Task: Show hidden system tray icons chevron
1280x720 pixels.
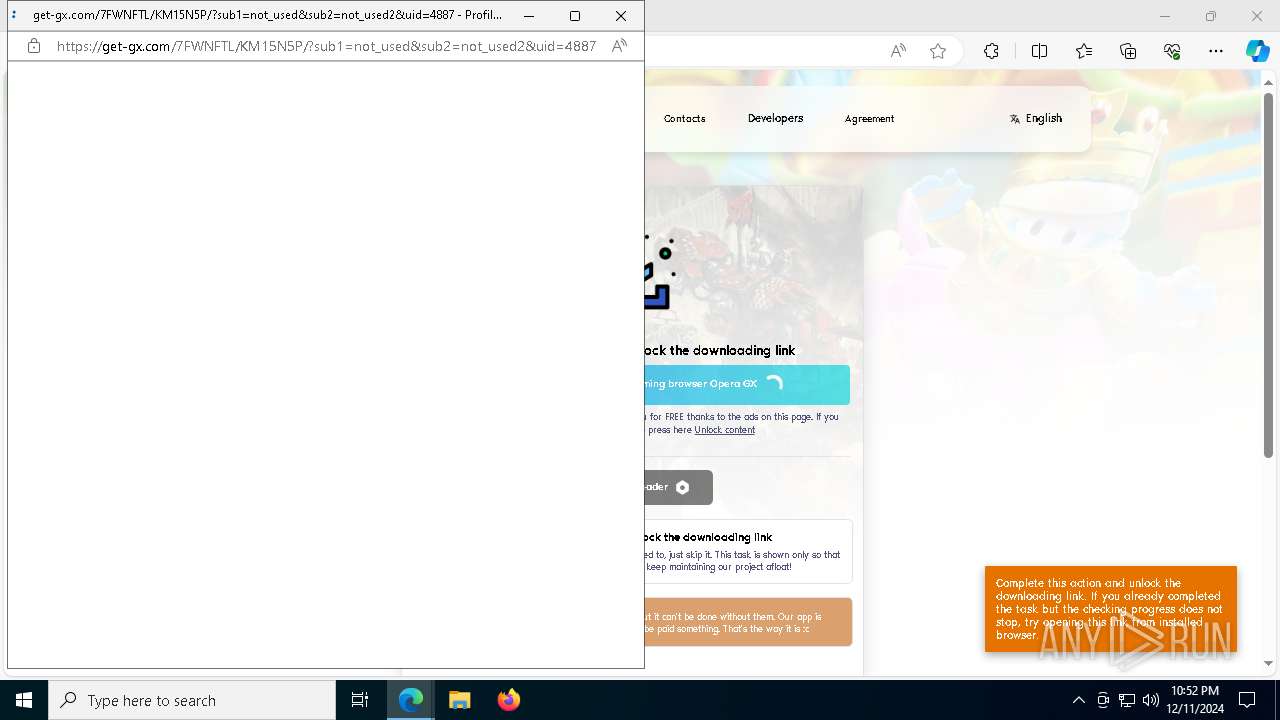Action: point(1079,700)
